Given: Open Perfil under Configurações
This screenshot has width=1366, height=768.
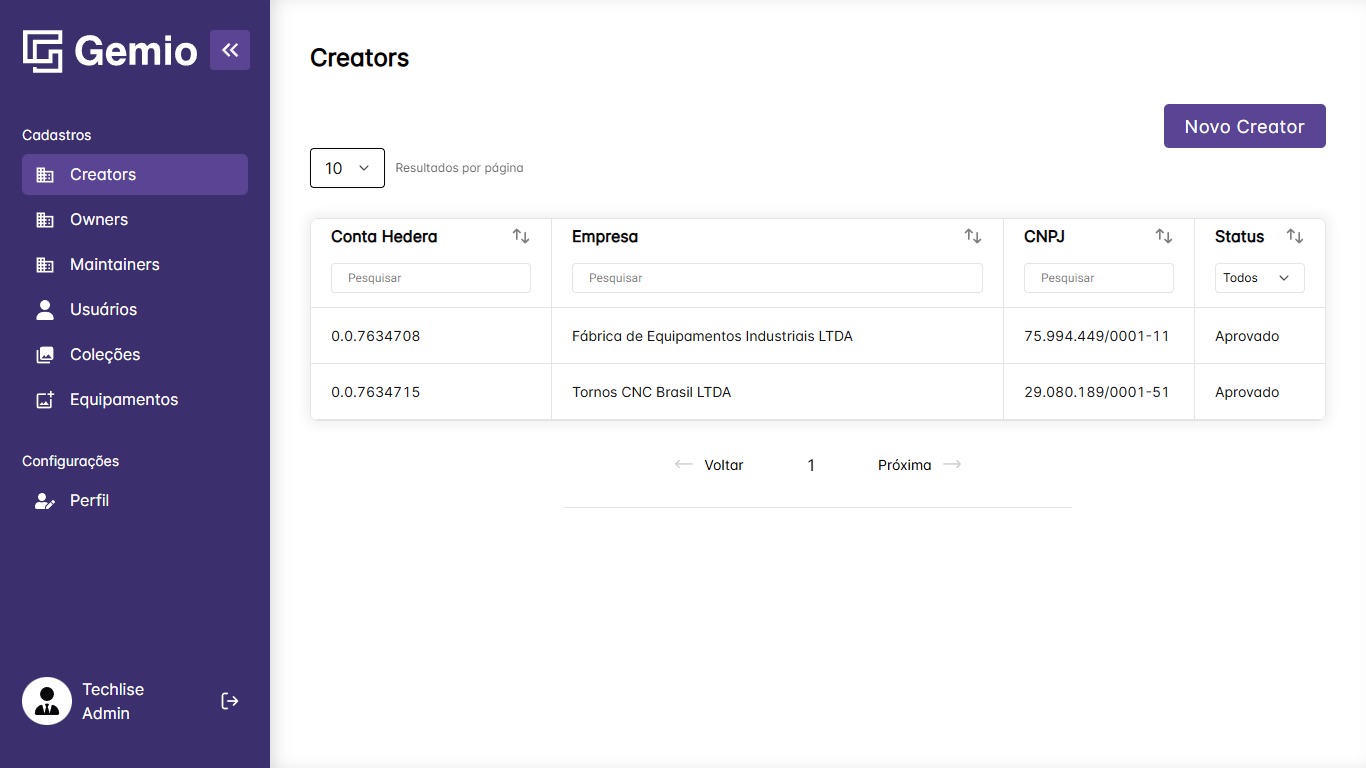Looking at the screenshot, I should pos(89,501).
